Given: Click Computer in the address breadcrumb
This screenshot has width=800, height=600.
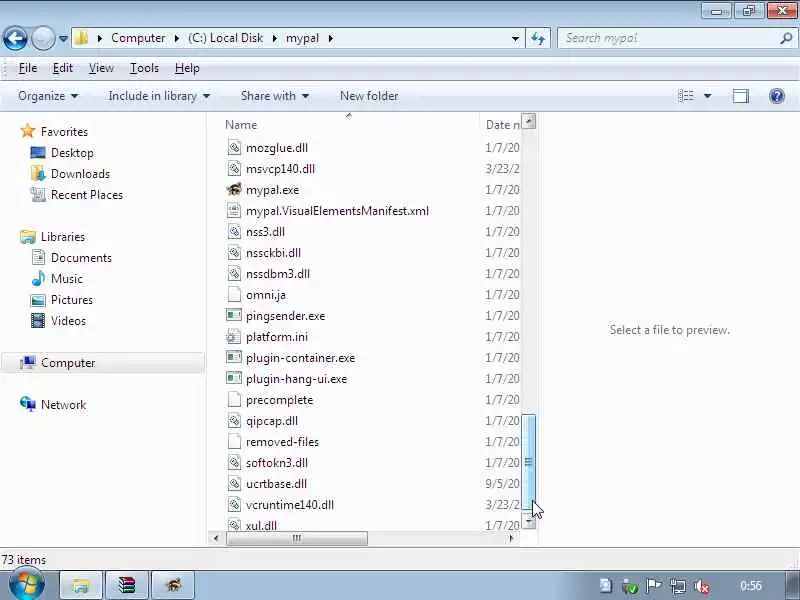Looking at the screenshot, I should coord(138,38).
